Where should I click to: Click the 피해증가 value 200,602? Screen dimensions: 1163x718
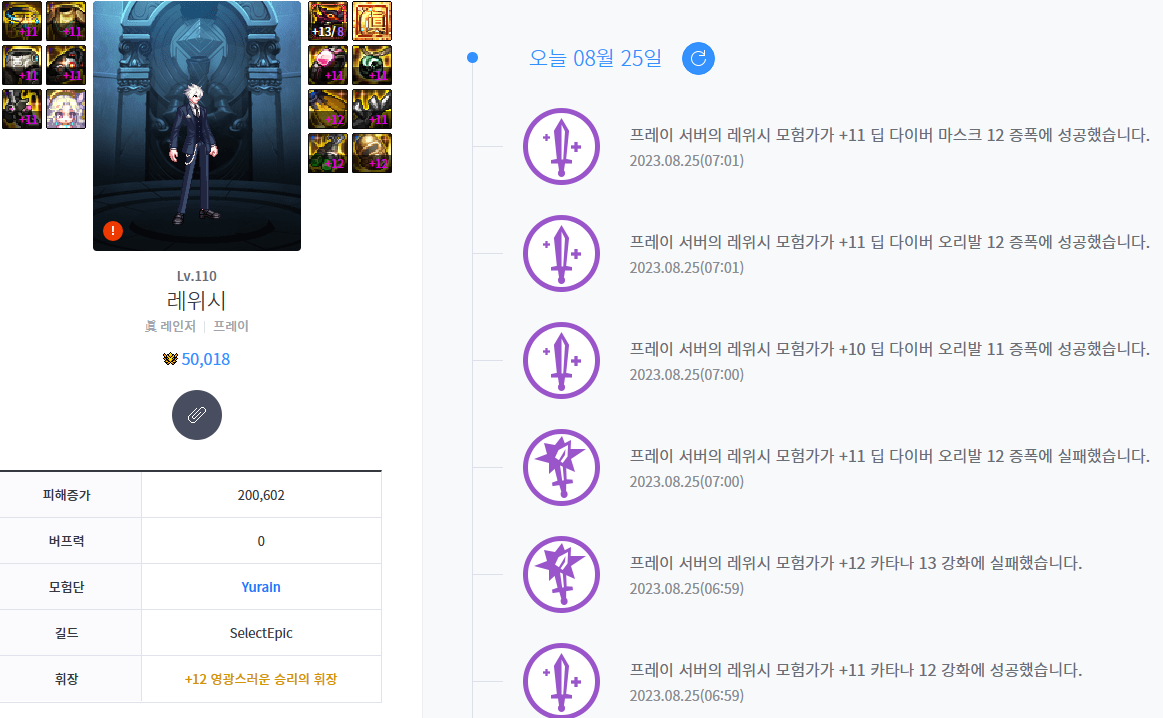pos(261,495)
